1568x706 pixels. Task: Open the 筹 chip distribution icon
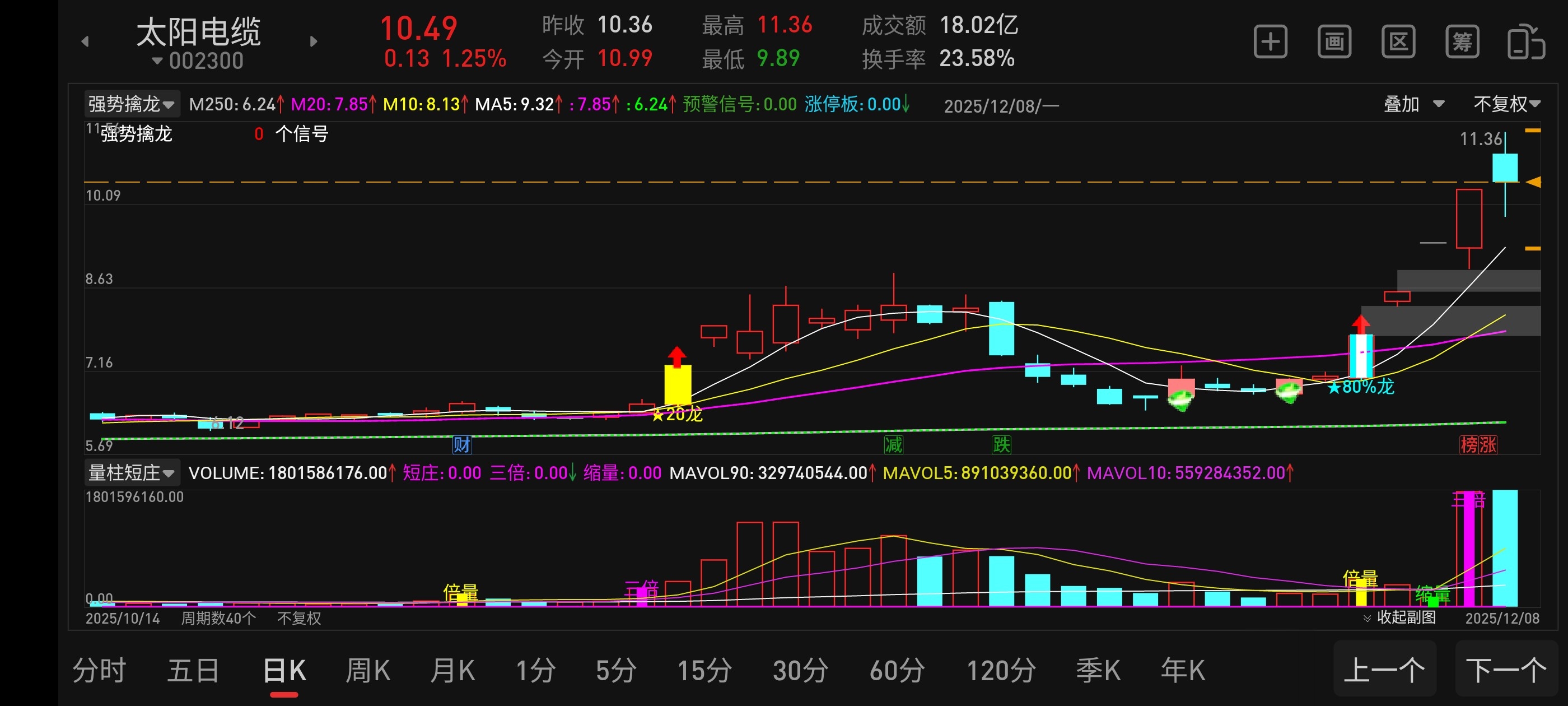(x=1462, y=42)
